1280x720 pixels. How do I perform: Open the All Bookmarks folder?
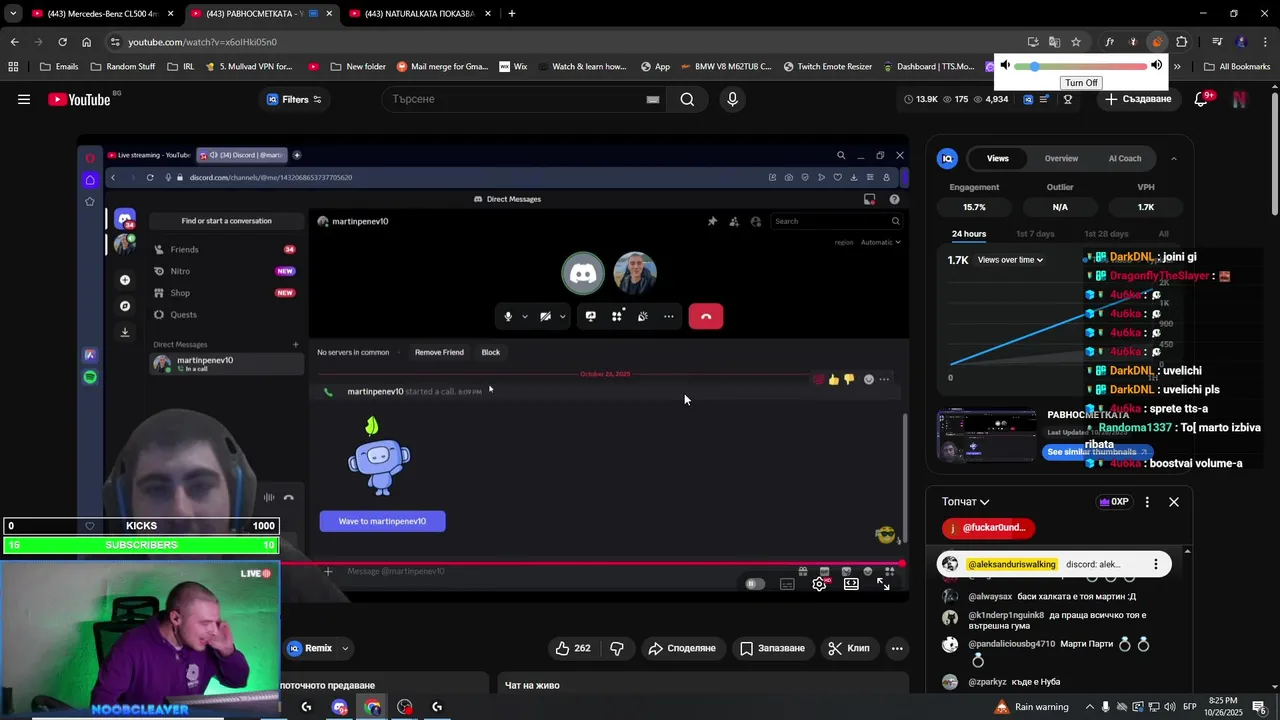pos(1237,66)
